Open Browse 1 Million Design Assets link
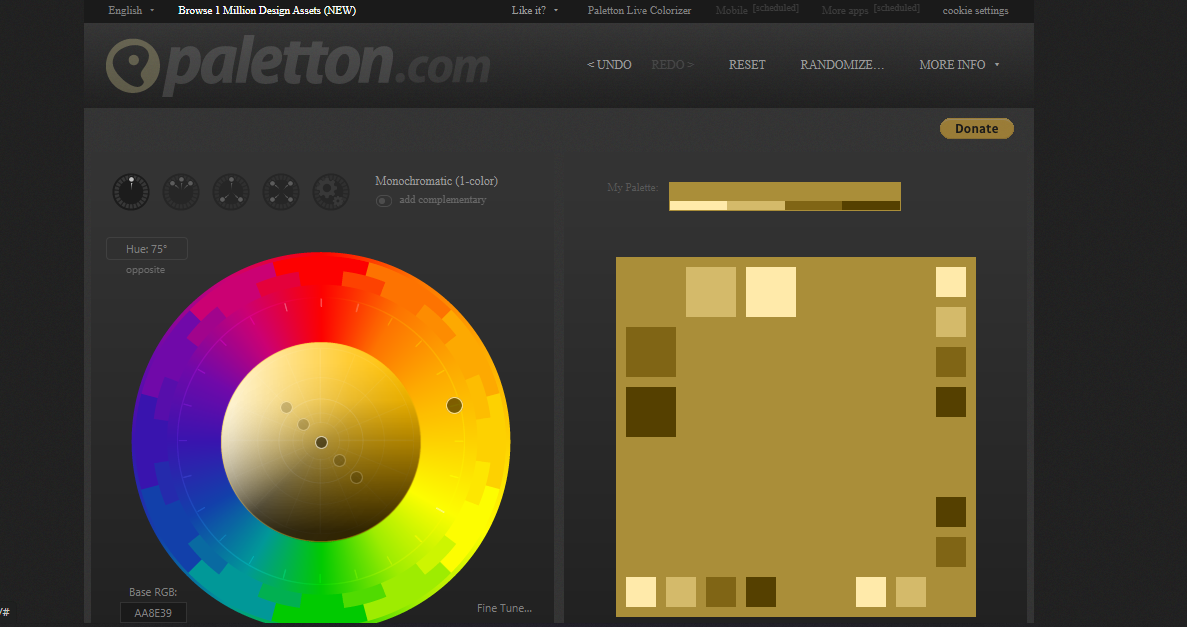Screen dimensions: 1187x627 tap(266, 11)
